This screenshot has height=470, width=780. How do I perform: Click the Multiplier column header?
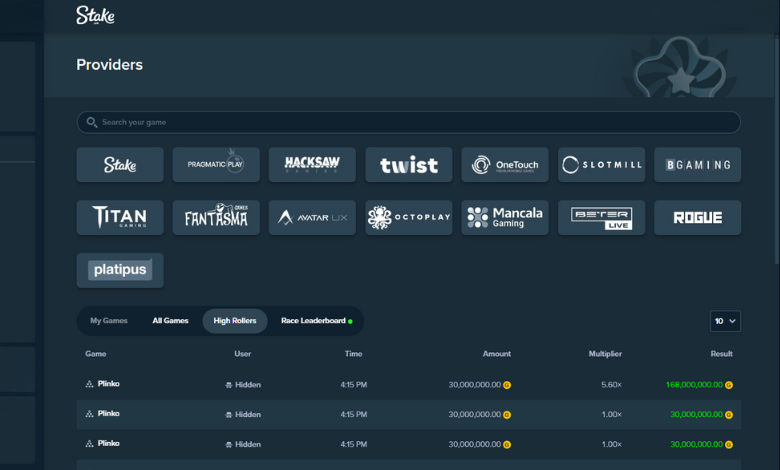pyautogui.click(x=605, y=354)
